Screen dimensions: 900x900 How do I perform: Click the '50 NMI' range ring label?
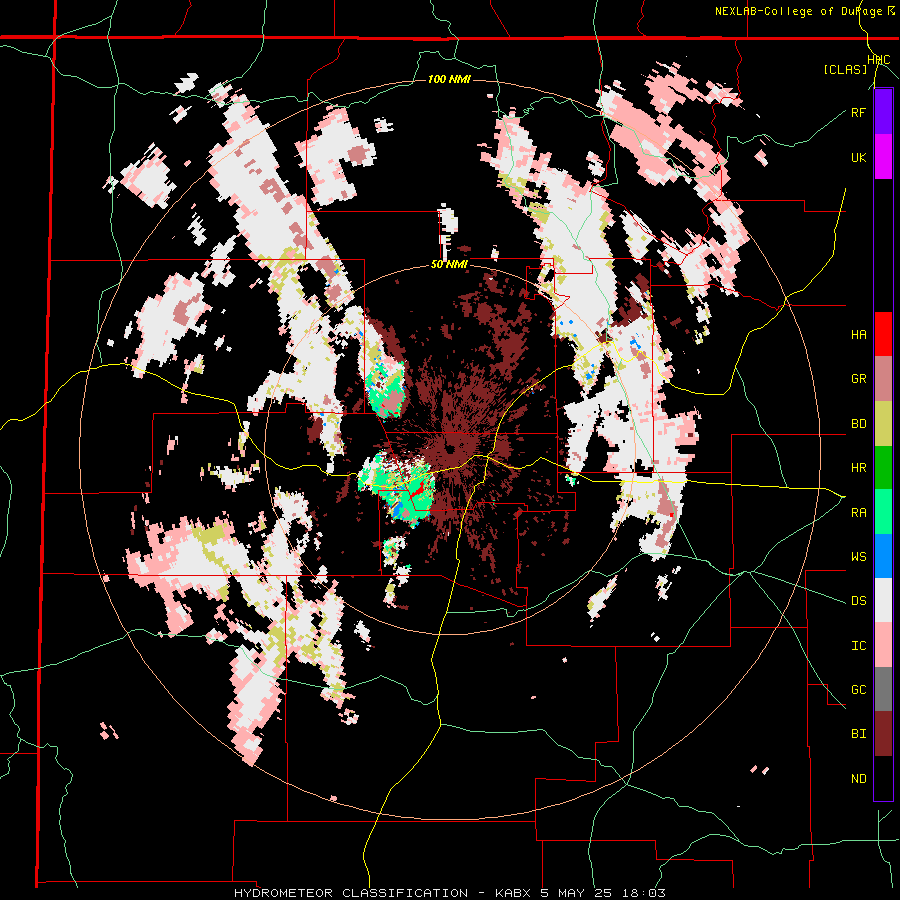[x=449, y=265]
